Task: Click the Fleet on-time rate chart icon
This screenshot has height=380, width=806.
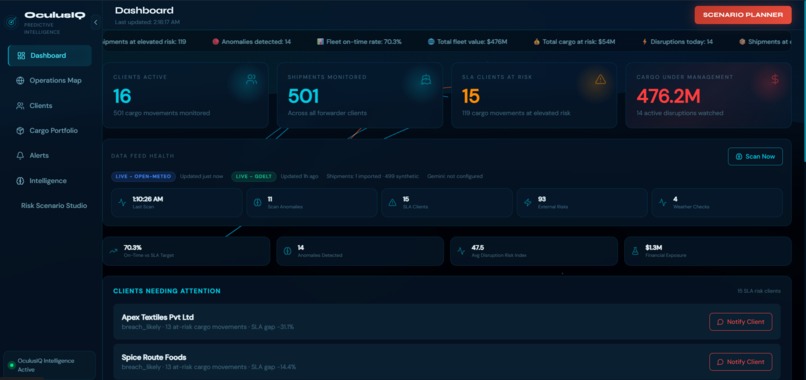Action: pyautogui.click(x=320, y=42)
